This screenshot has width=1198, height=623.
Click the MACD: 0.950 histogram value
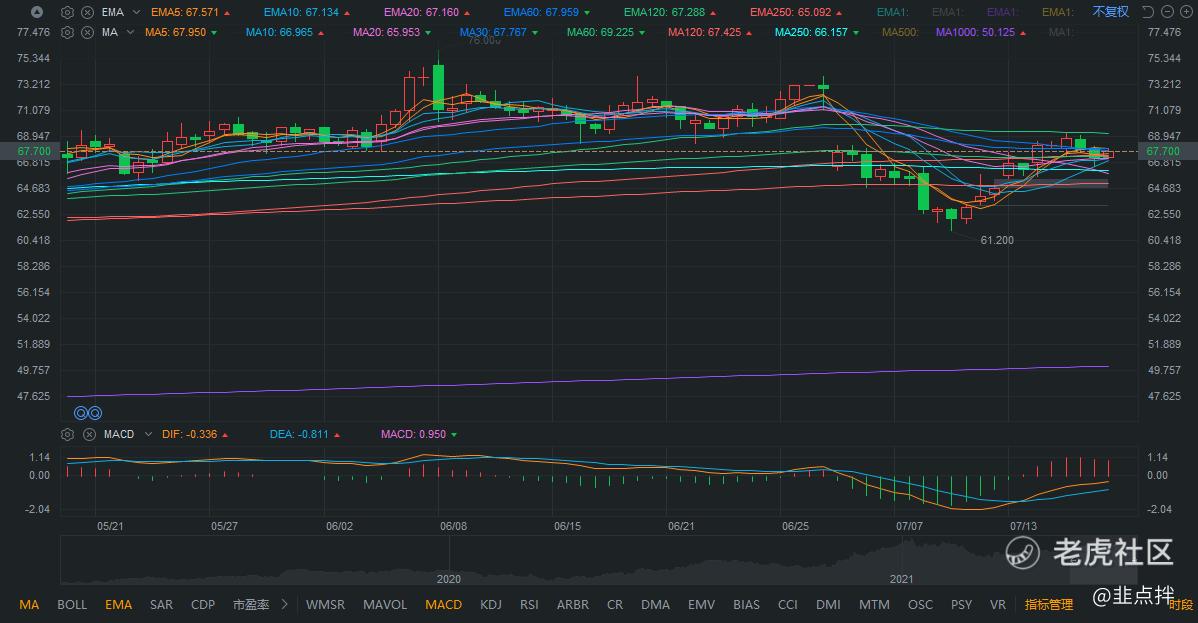click(413, 434)
